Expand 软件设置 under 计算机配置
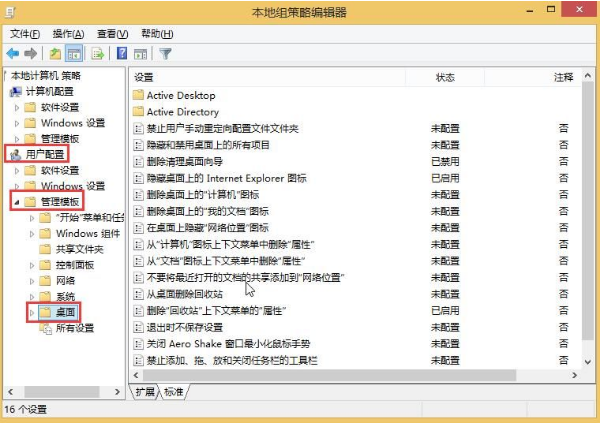600x426 pixels. coord(17,108)
